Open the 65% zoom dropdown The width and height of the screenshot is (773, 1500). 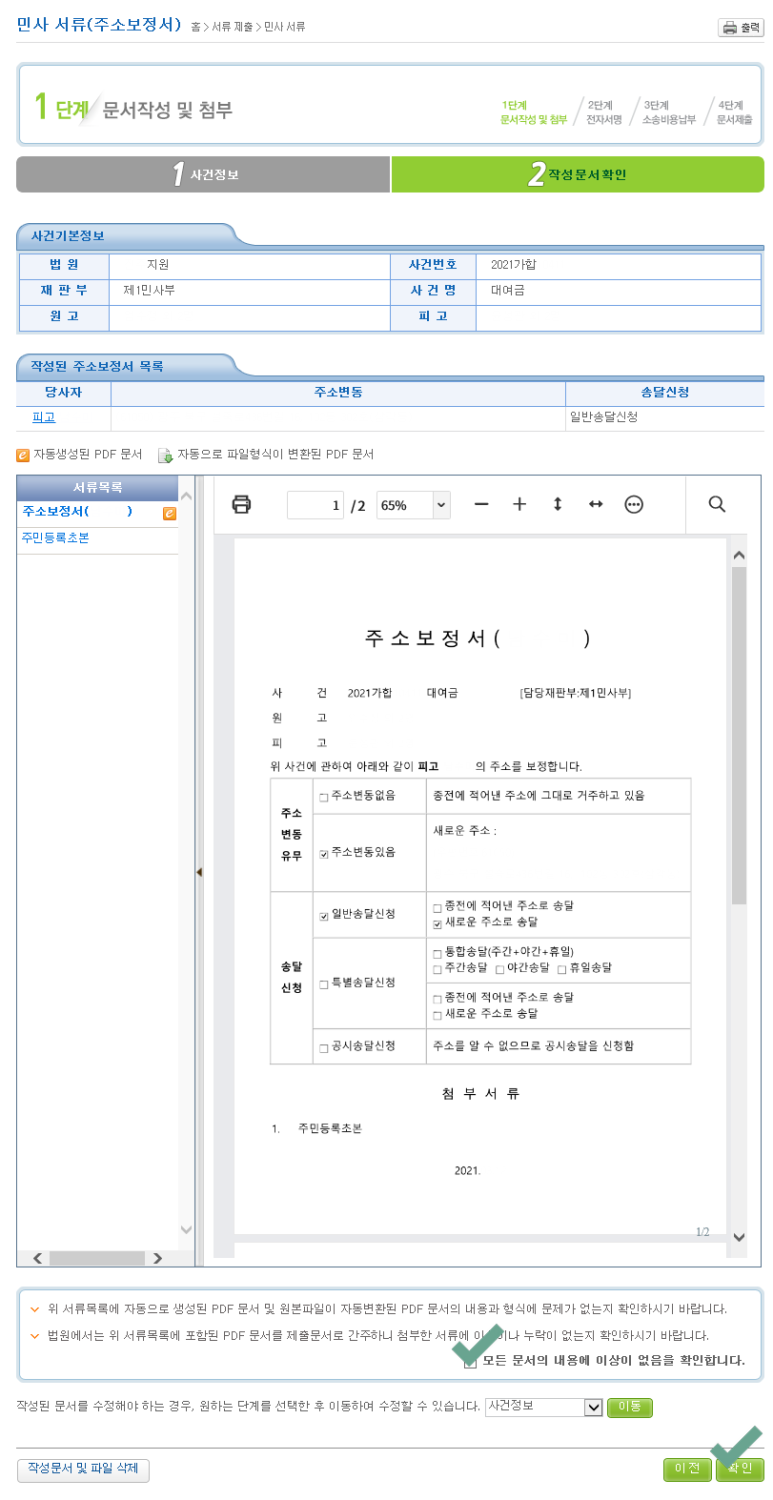pyautogui.click(x=413, y=505)
